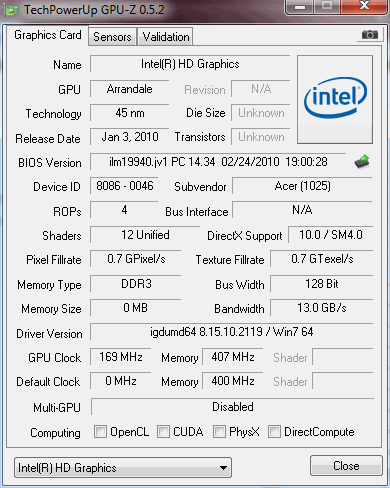Click Texture Fillrate value 0.7 GTexel/s
The width and height of the screenshot is (390, 488).
pos(322,259)
